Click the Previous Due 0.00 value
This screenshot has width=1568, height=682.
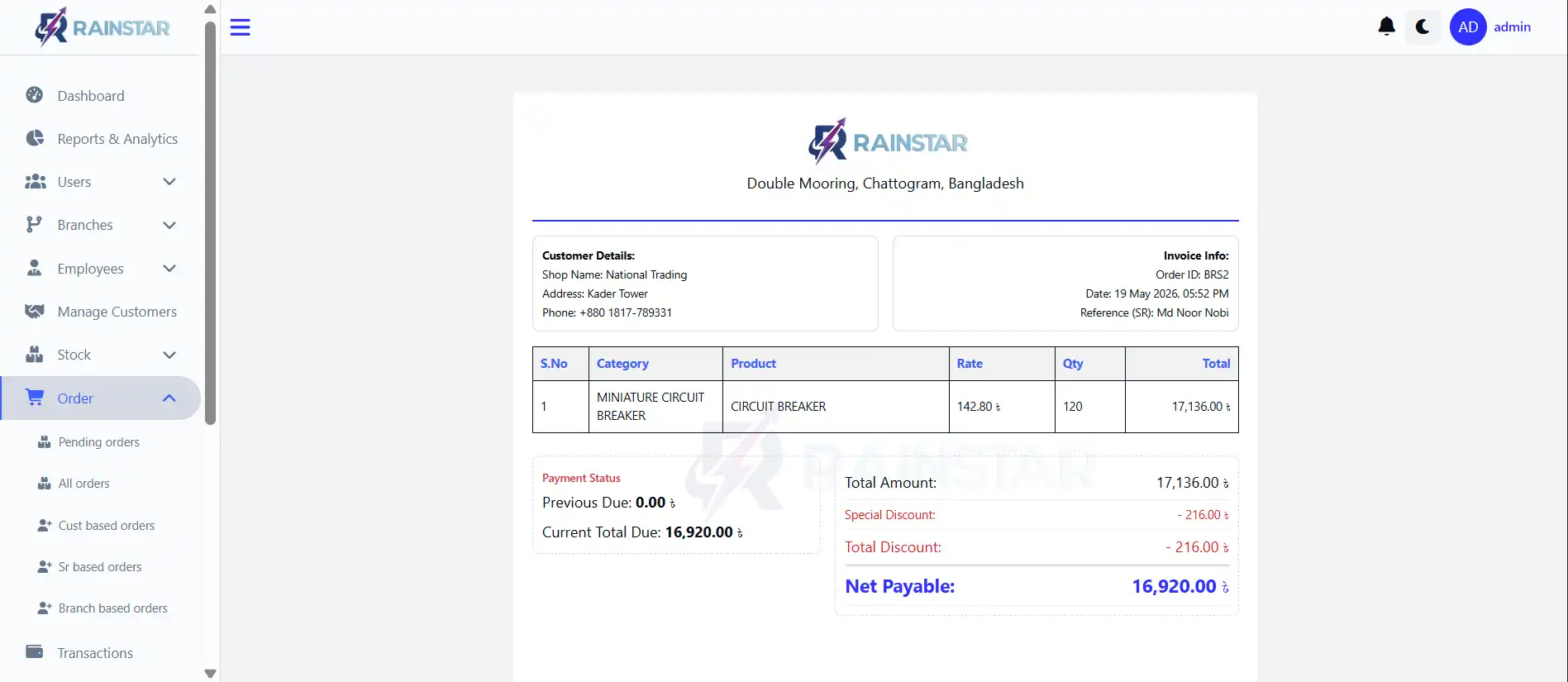655,502
